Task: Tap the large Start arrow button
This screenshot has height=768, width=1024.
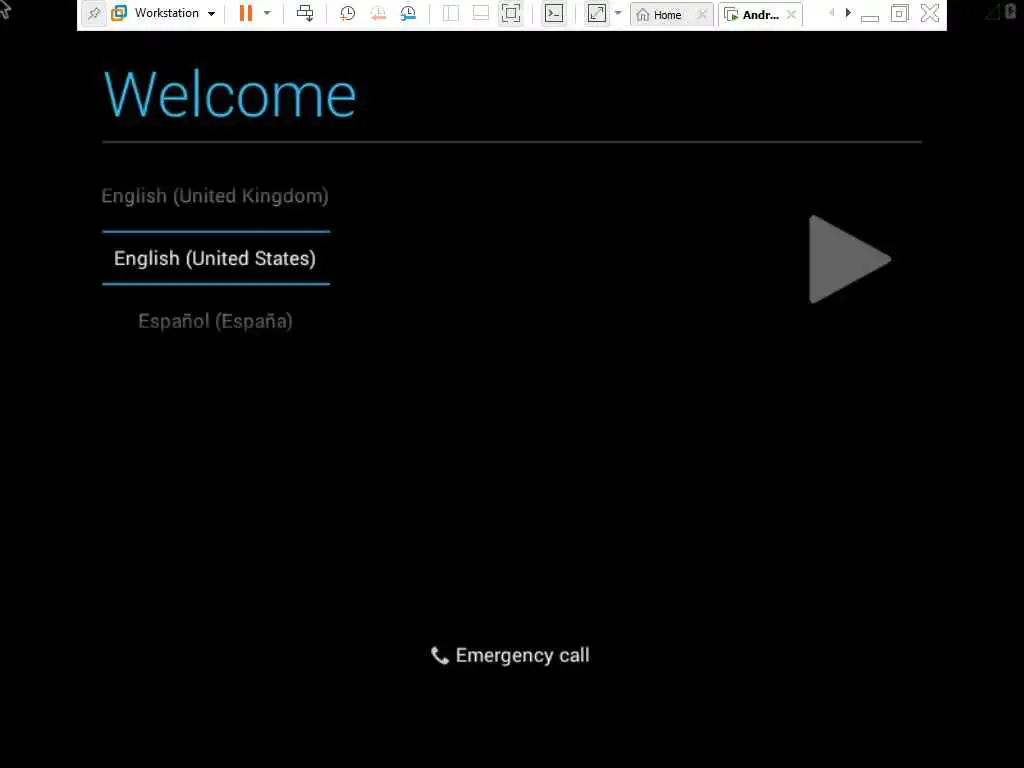Action: [849, 259]
